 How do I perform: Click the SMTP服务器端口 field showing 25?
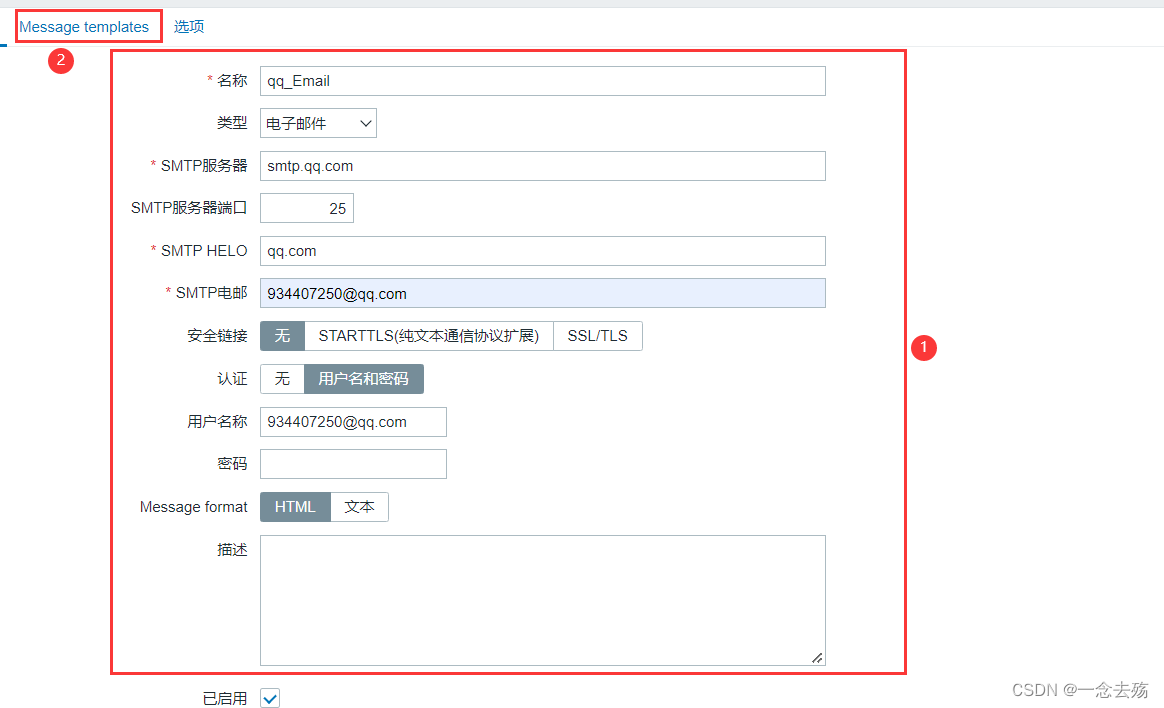coord(307,209)
